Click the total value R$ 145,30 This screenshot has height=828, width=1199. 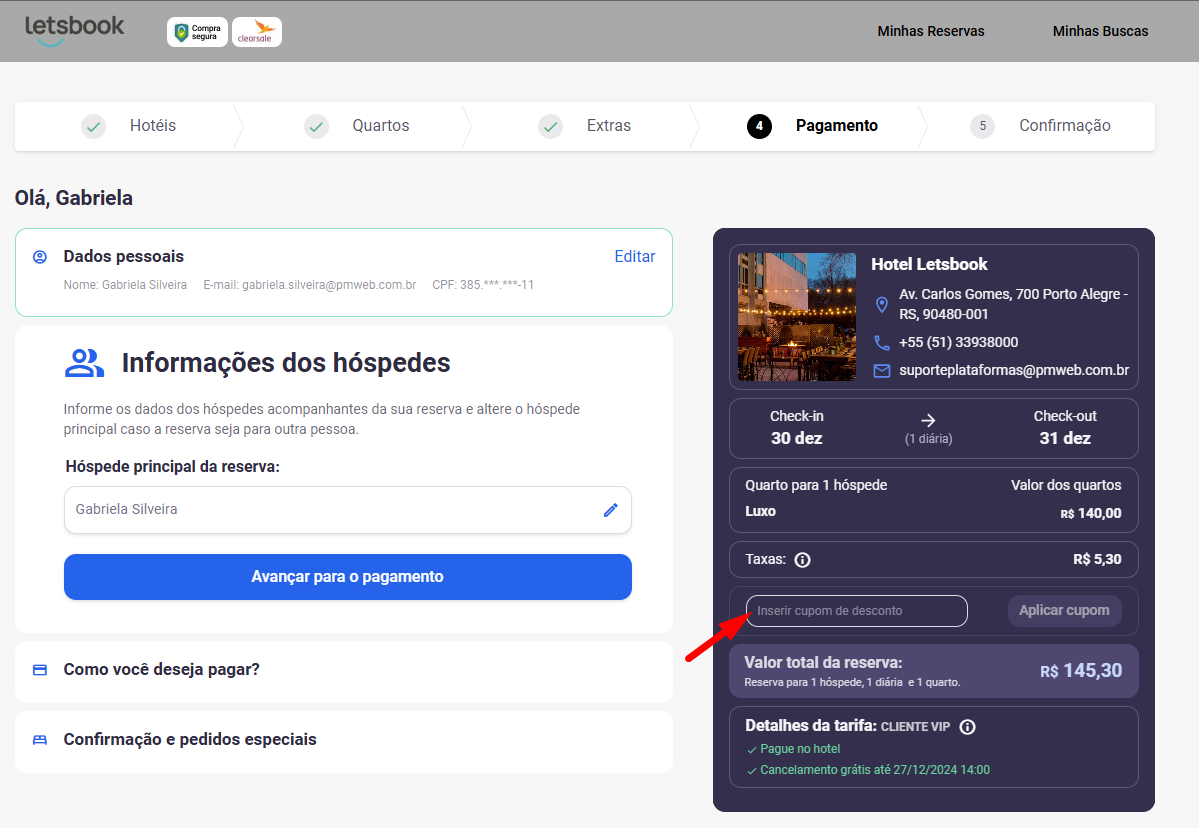[x=1081, y=671]
